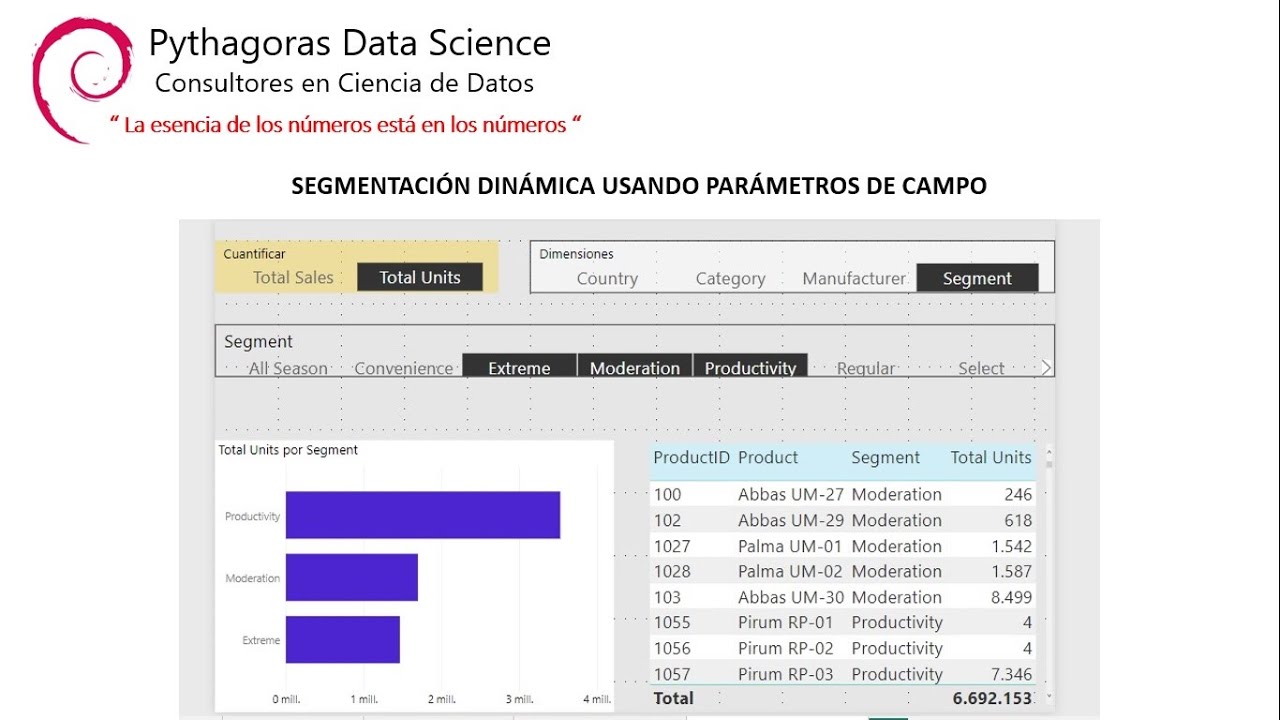1280x720 pixels.
Task: Choose the Segment dimension button
Action: coord(977,278)
